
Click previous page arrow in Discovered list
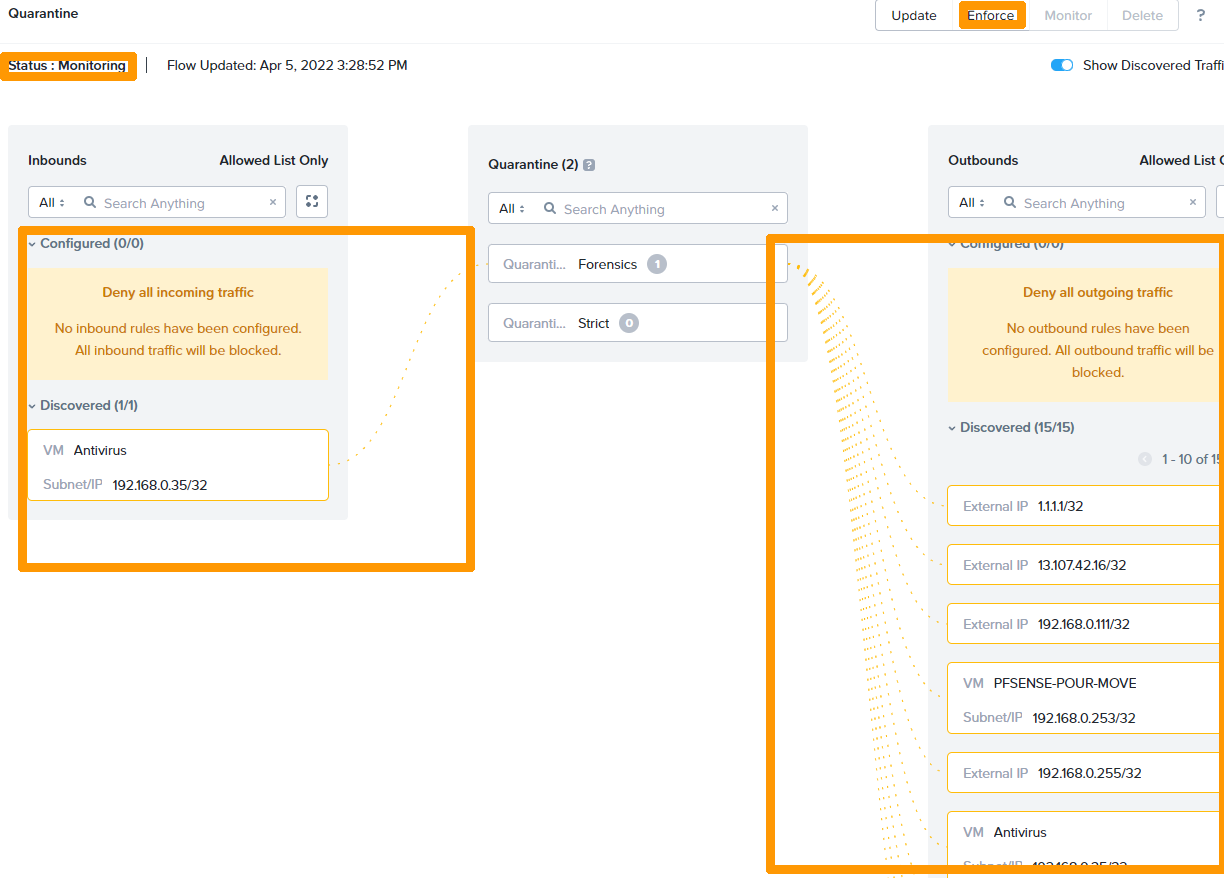pos(1145,459)
